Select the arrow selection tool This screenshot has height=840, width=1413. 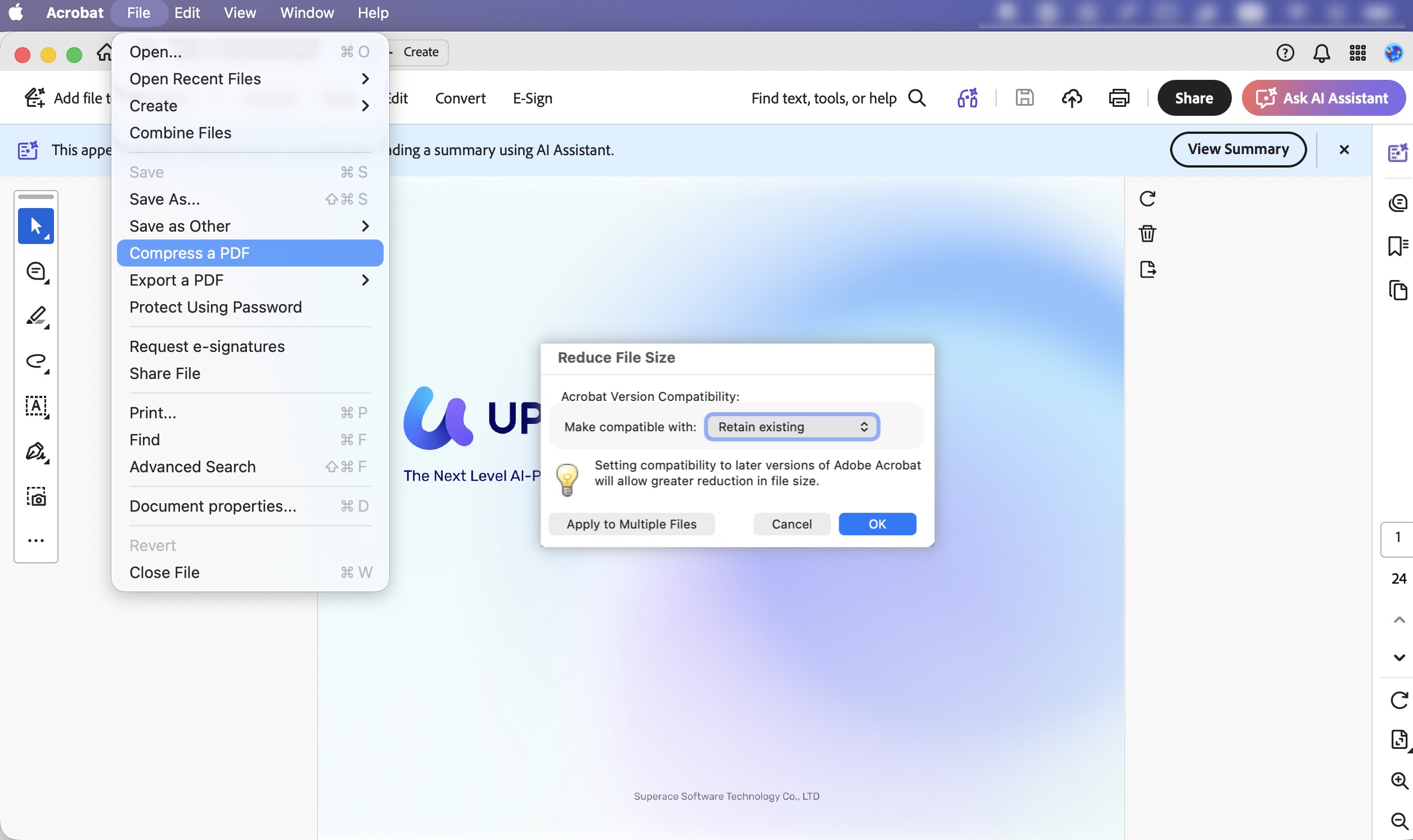(x=35, y=226)
